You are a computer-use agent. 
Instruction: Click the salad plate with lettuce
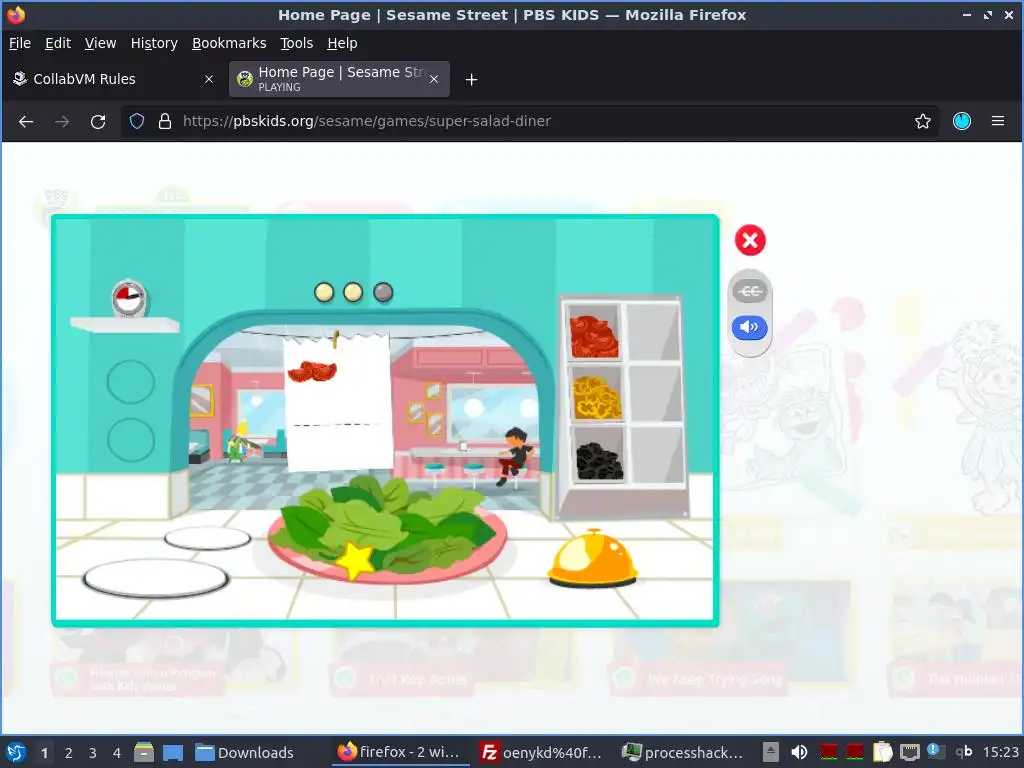click(387, 530)
